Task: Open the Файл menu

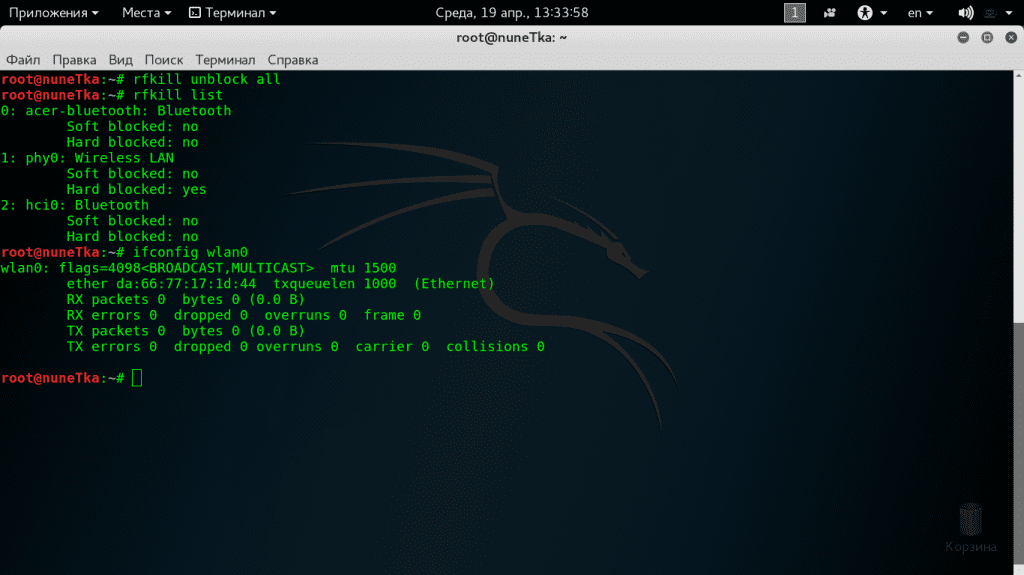Action: (x=23, y=60)
